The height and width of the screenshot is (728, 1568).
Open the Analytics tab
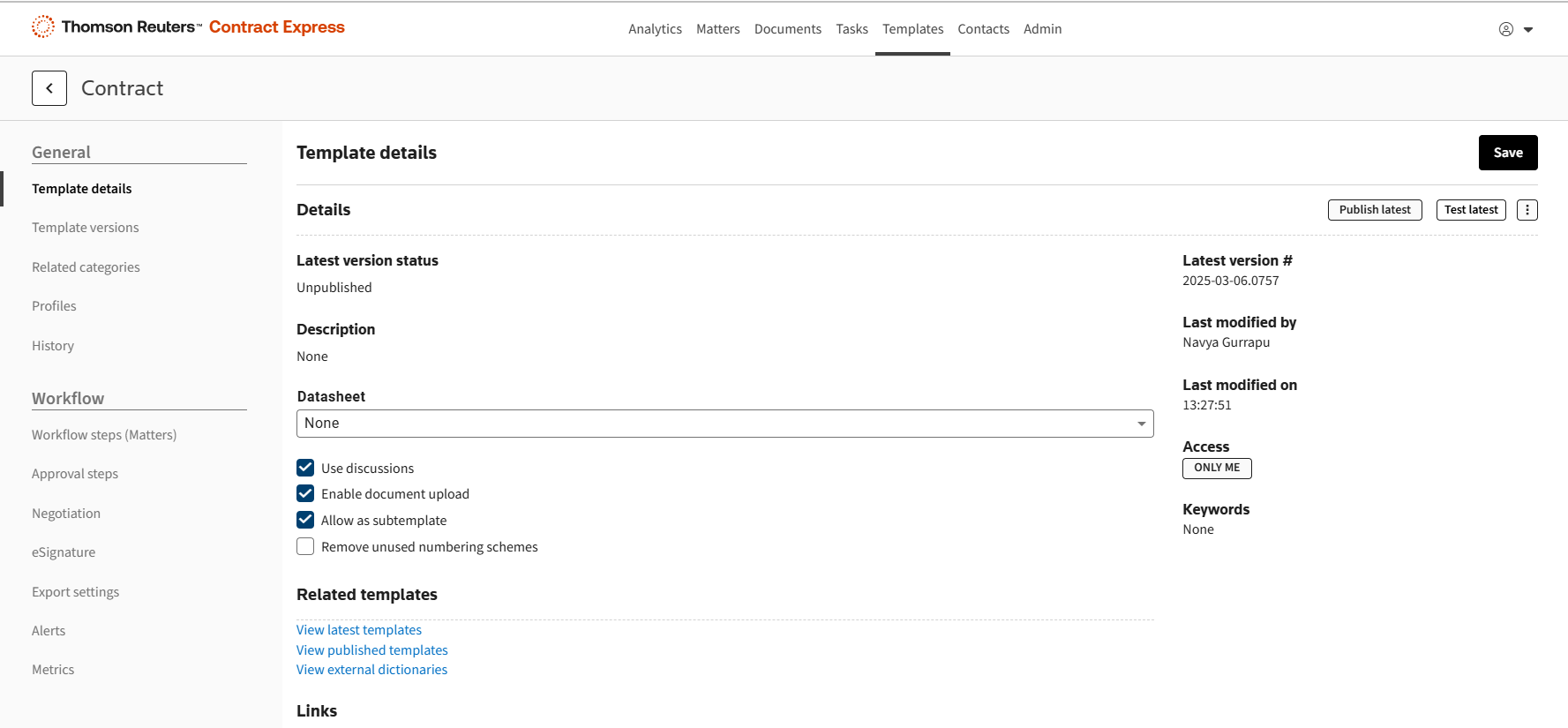point(655,29)
